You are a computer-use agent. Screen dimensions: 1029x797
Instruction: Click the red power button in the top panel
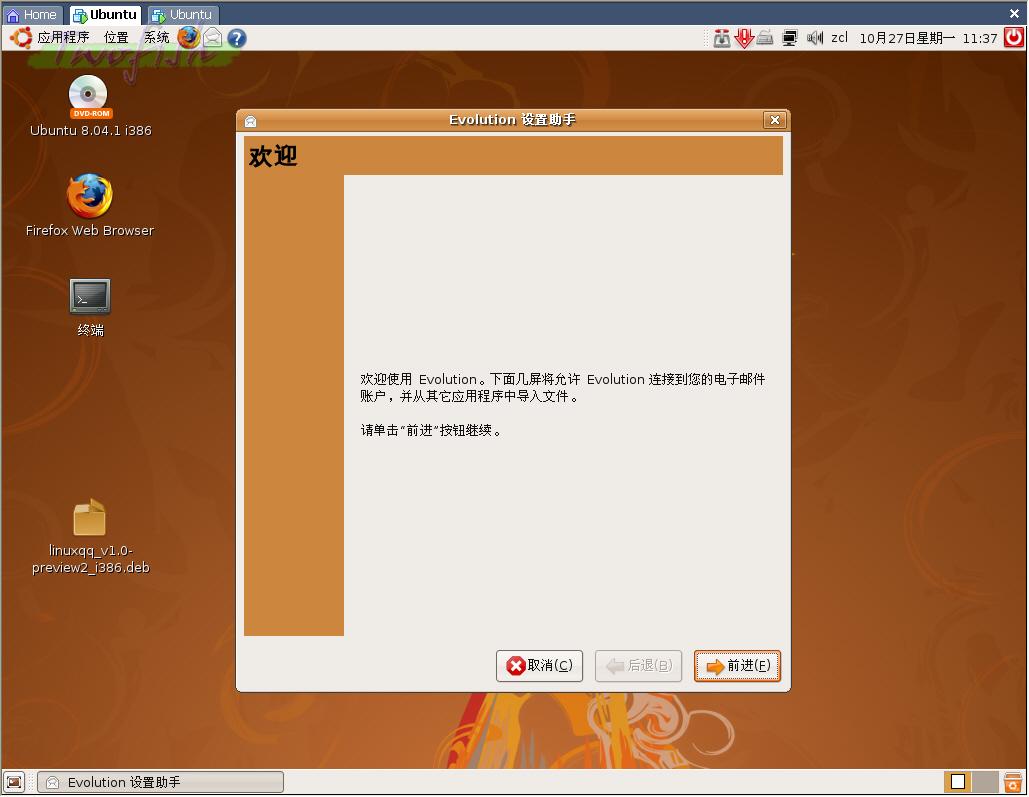pos(1014,37)
